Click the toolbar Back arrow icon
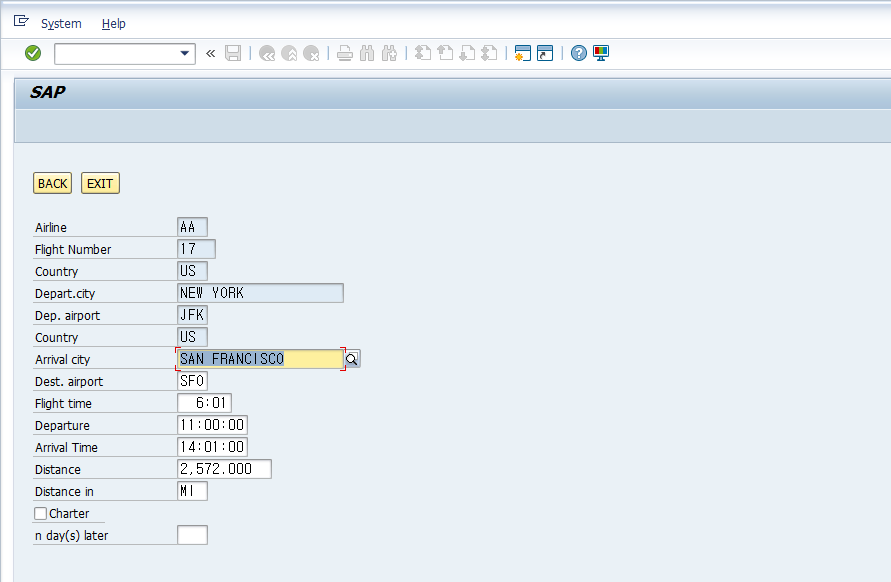Screen dimensions: 891x582 pyautogui.click(x=267, y=53)
